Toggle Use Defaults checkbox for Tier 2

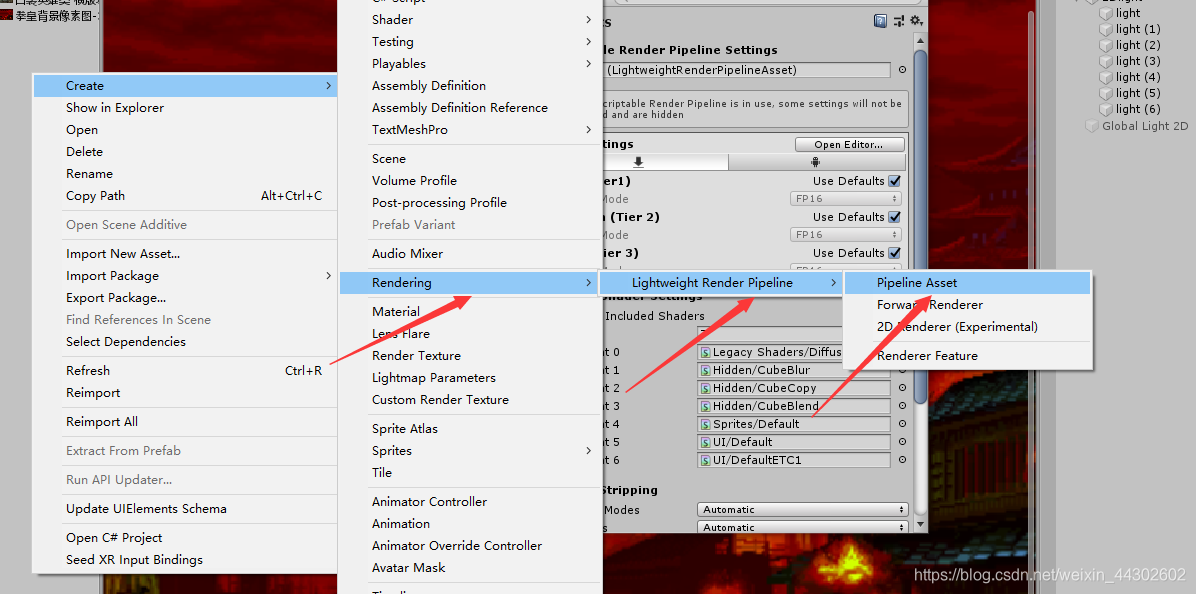tap(895, 217)
